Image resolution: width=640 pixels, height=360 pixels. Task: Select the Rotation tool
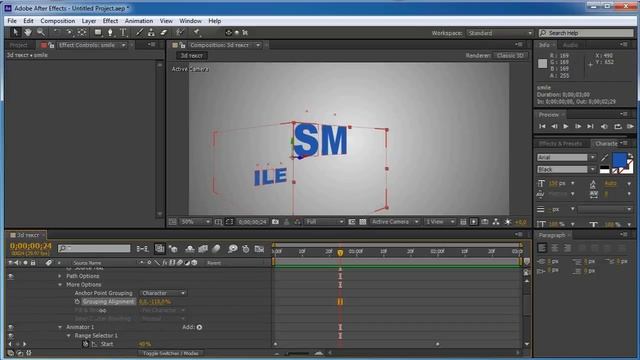click(57, 32)
